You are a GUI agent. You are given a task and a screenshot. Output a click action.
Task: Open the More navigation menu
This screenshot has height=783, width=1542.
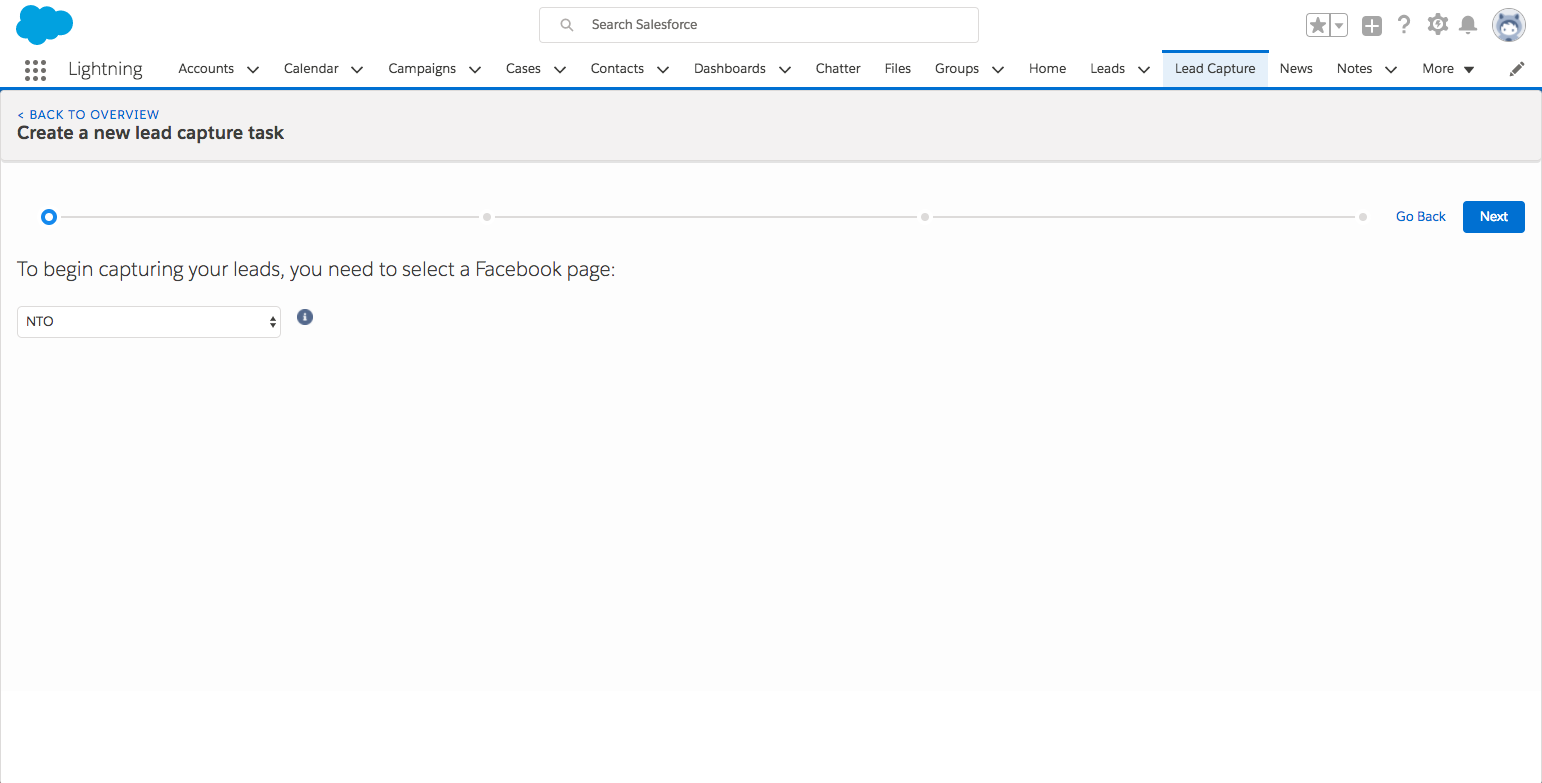click(x=1448, y=69)
